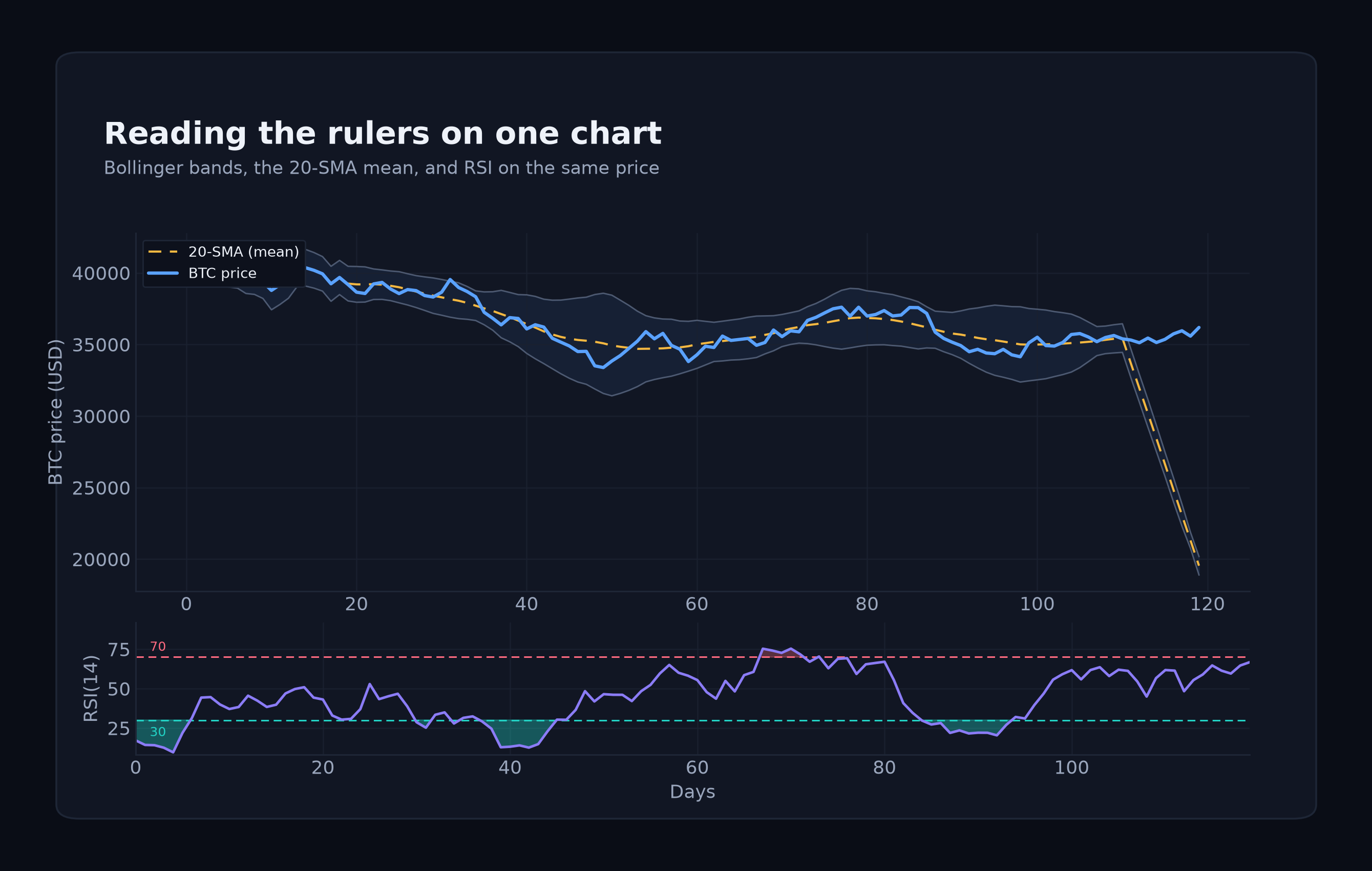Select the 50 tick on the RSI axis
Image resolution: width=1372 pixels, height=871 pixels.
point(118,689)
